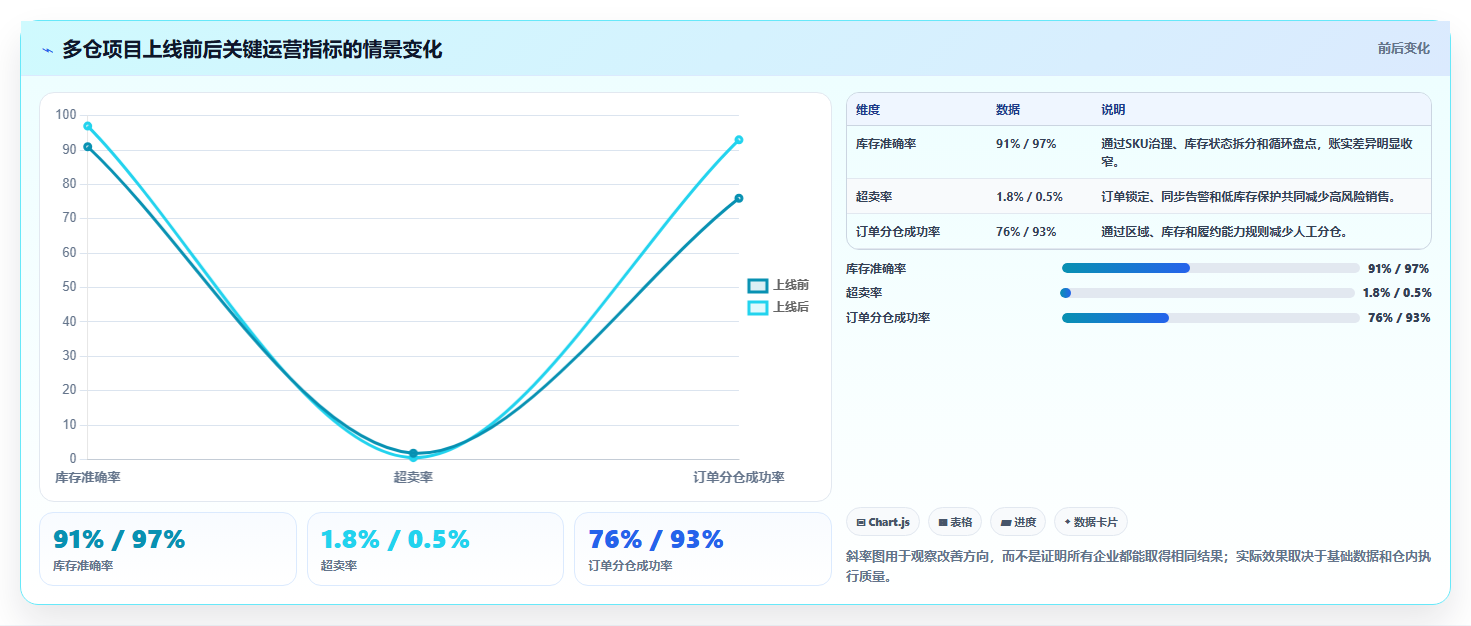The image size is (1471, 626).
Task: Toggle the 上线前 legend item
Action: click(x=778, y=285)
